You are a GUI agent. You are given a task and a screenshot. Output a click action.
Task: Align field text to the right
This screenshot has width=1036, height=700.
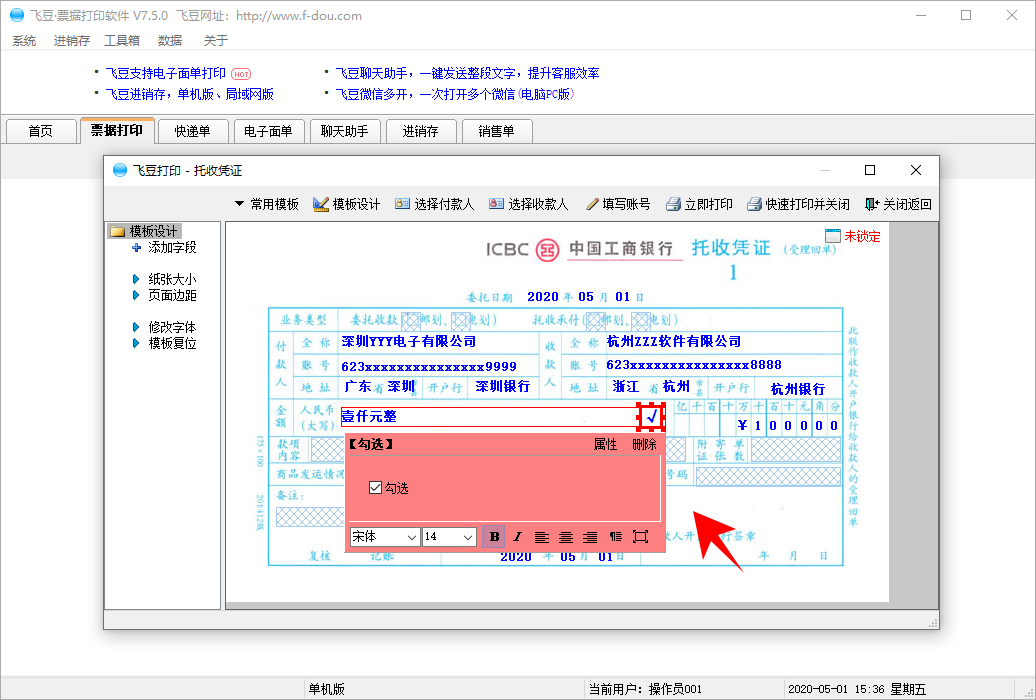coord(590,537)
